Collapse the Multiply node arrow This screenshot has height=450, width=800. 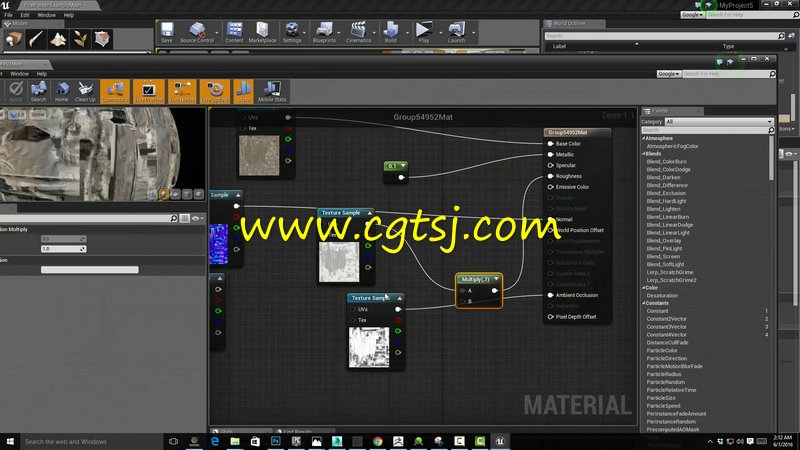(496, 279)
